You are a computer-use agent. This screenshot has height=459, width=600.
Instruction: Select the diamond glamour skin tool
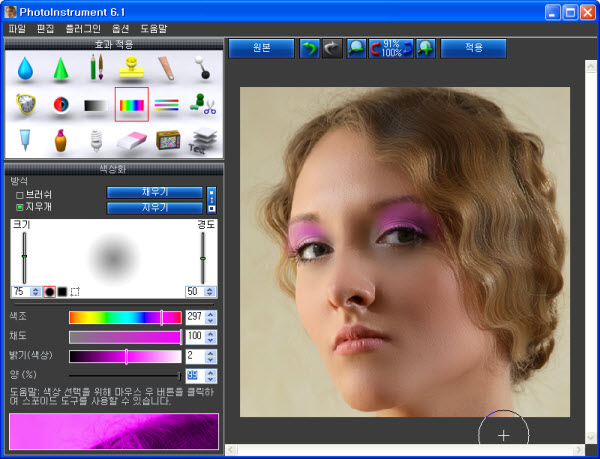(26, 104)
